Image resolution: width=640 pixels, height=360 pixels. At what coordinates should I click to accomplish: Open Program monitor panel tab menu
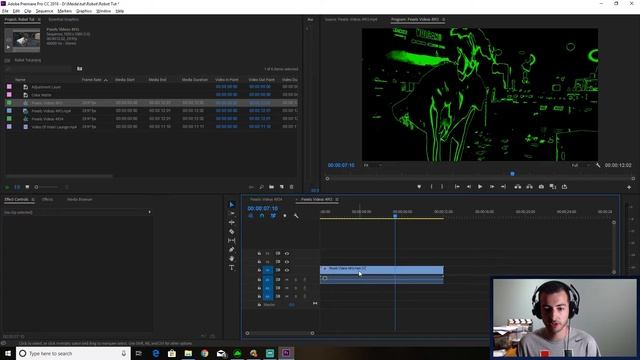tap(444, 20)
